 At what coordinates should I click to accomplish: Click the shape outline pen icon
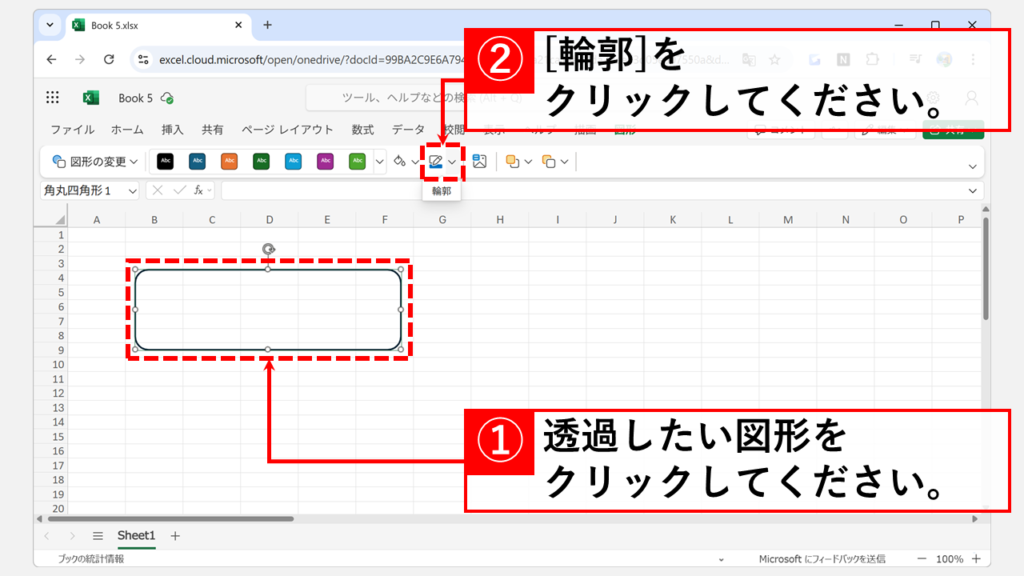[436, 161]
